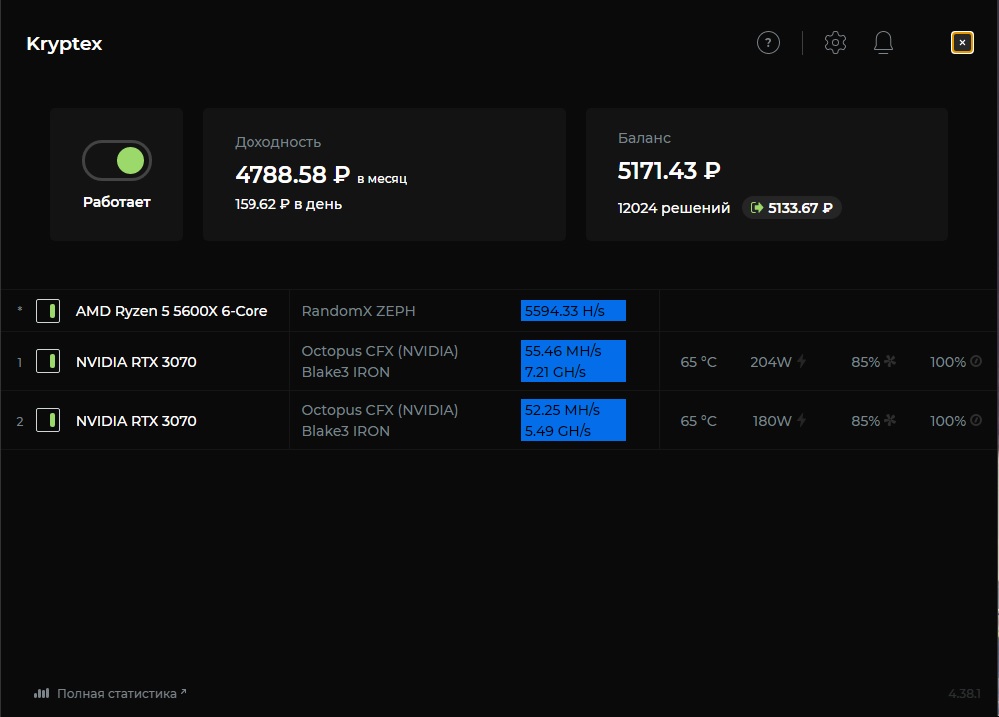Click the fan icon on GPU 1 row
The height and width of the screenshot is (717, 999).
pos(890,362)
